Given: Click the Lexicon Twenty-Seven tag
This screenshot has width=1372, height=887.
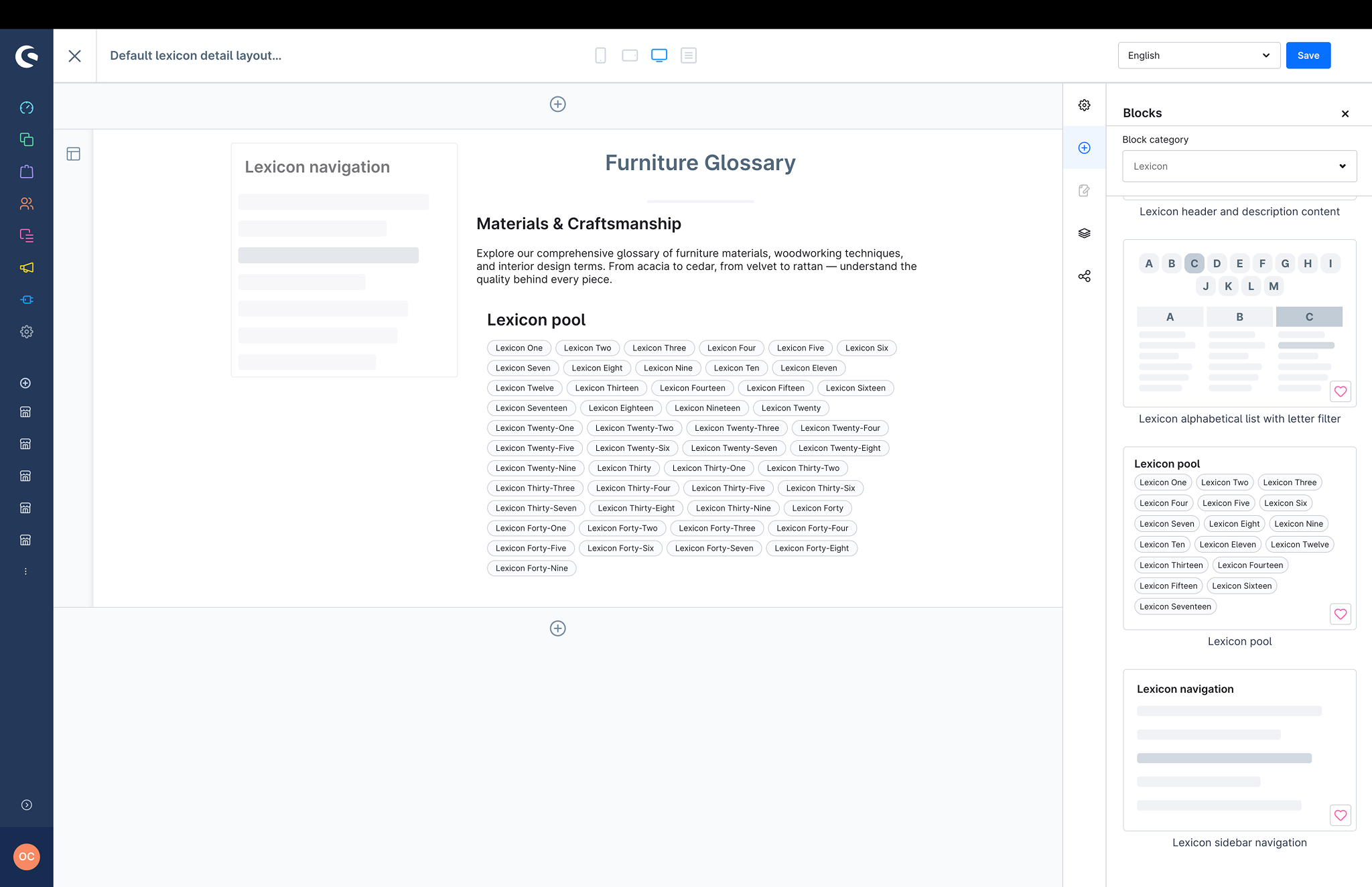Looking at the screenshot, I should click(734, 448).
